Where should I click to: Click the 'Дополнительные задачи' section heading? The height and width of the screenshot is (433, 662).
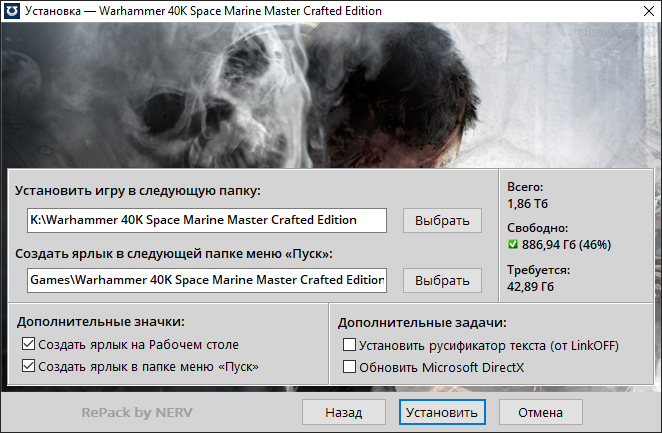(x=422, y=322)
